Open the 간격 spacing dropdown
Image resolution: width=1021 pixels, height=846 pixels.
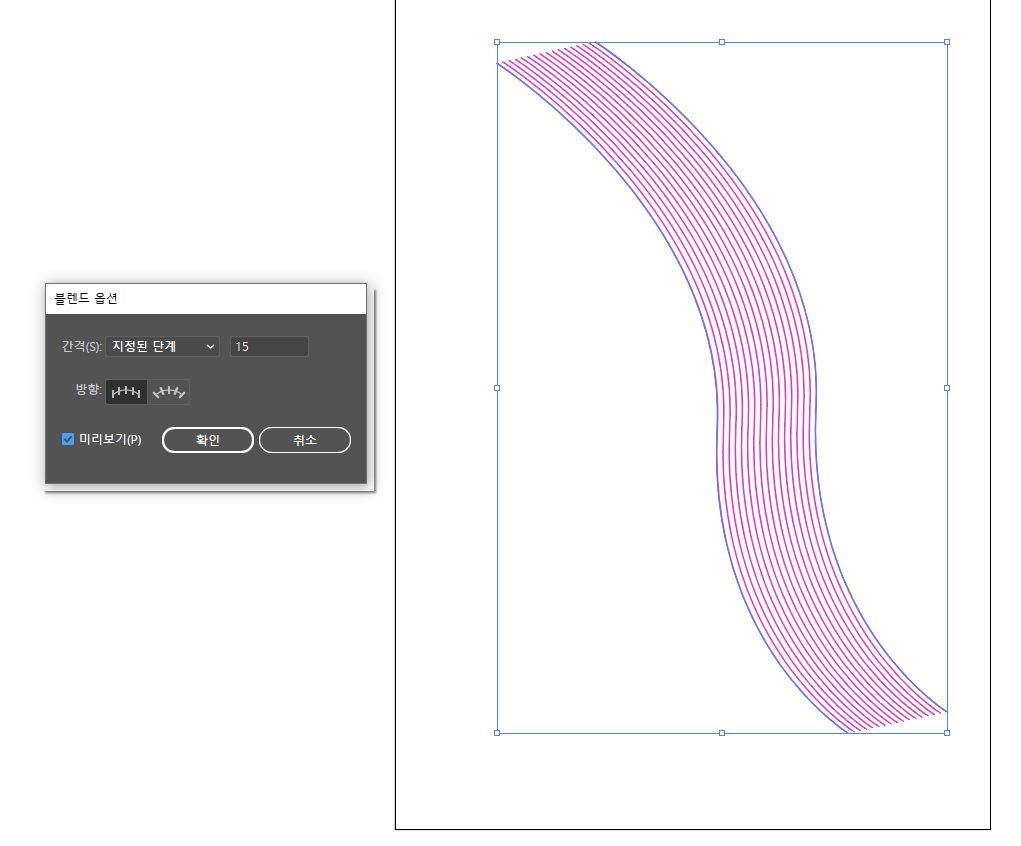[162, 346]
